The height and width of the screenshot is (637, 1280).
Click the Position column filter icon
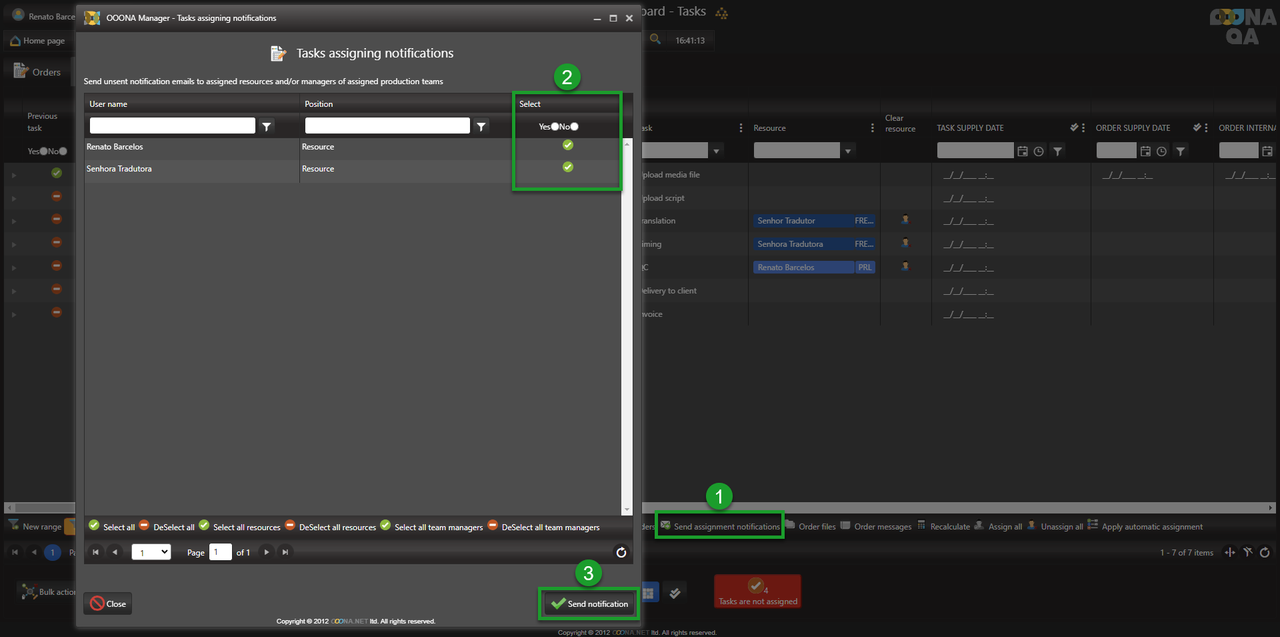[x=481, y=127]
